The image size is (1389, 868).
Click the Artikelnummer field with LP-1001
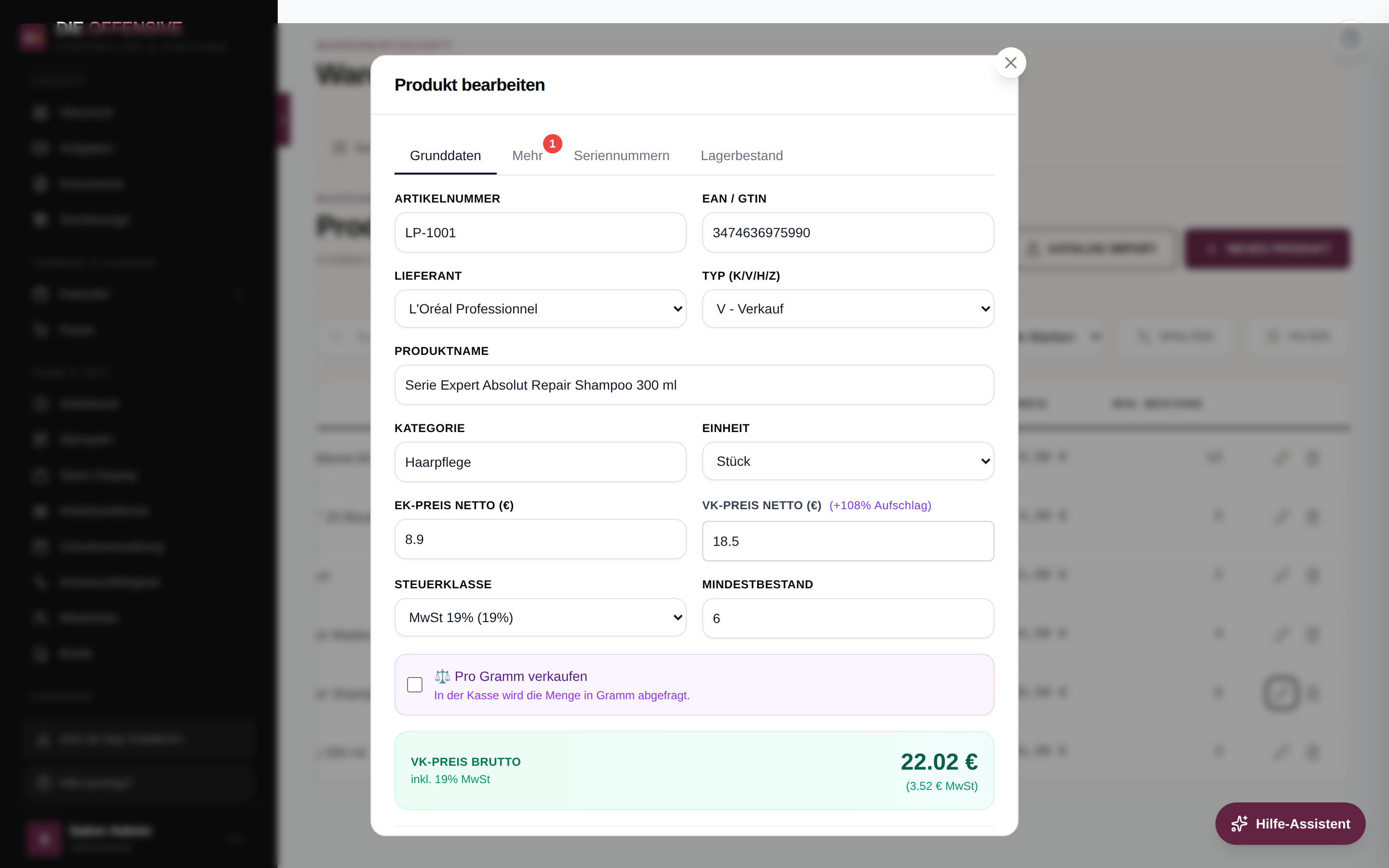(540, 232)
